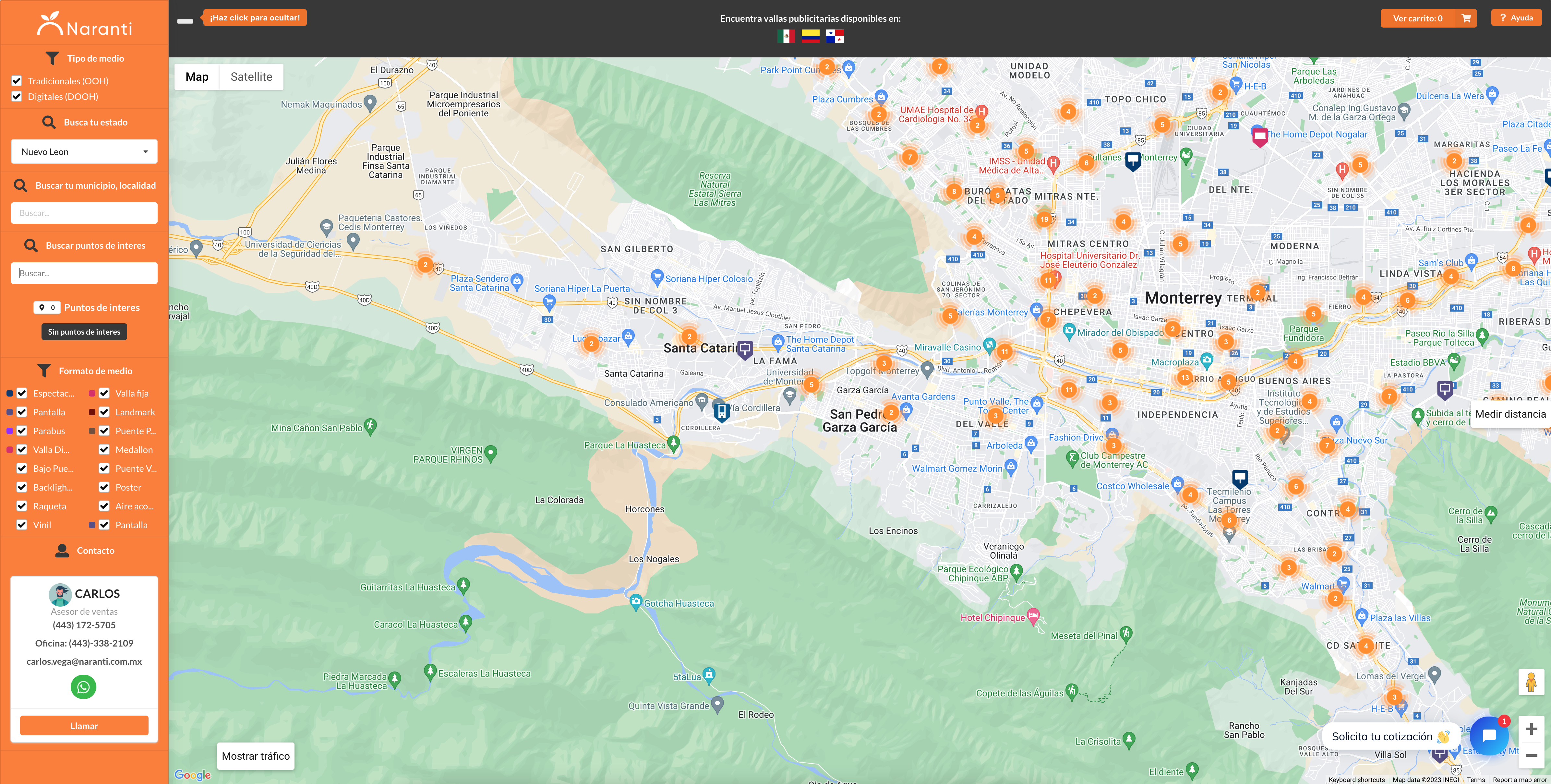Screen dimensions: 1551x784
Task: Click cluster marker 19 in Mitras
Action: (1044, 219)
